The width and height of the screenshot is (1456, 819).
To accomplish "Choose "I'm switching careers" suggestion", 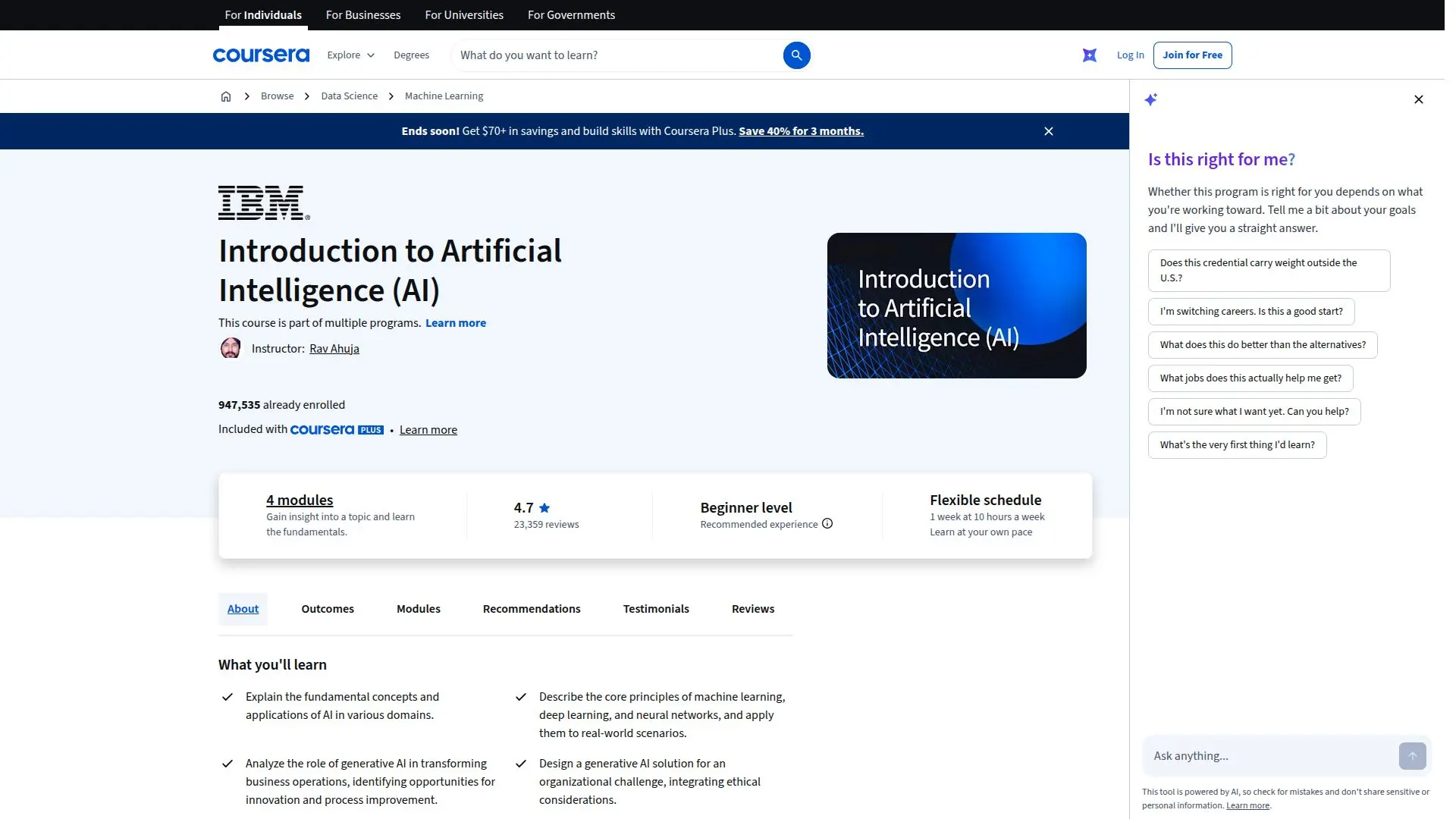I will tap(1251, 312).
